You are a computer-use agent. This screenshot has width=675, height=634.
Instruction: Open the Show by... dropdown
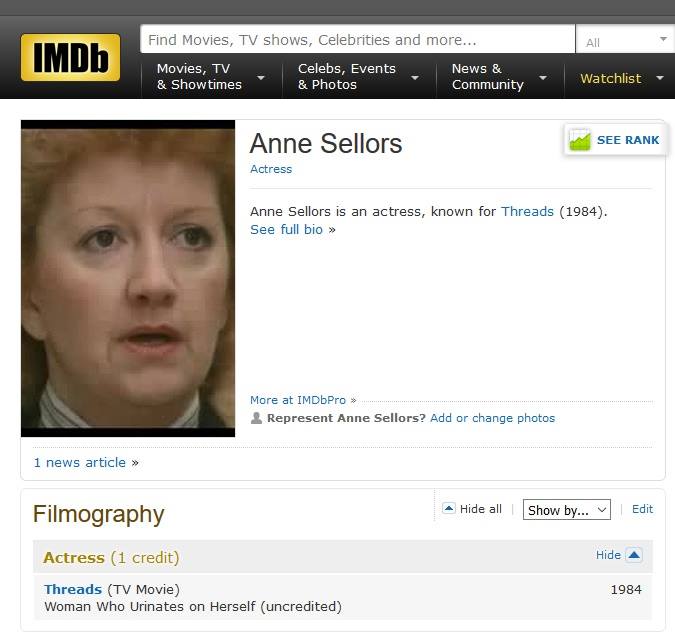tap(567, 510)
